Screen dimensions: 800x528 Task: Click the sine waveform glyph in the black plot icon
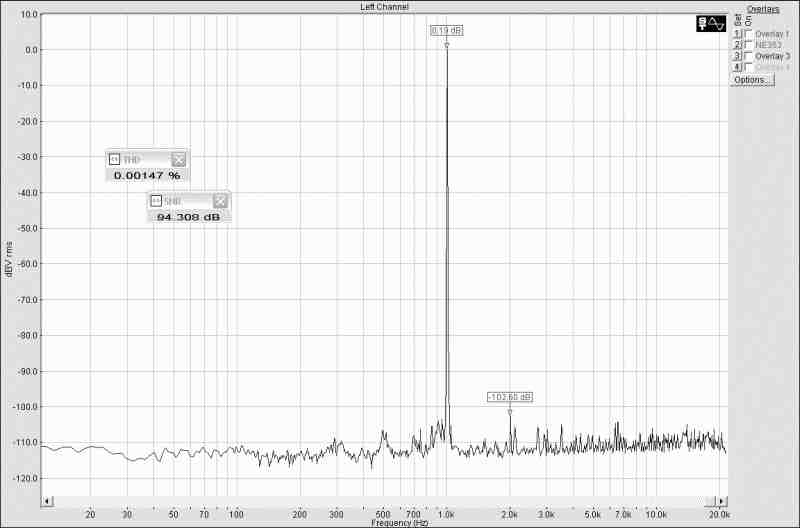click(716, 23)
